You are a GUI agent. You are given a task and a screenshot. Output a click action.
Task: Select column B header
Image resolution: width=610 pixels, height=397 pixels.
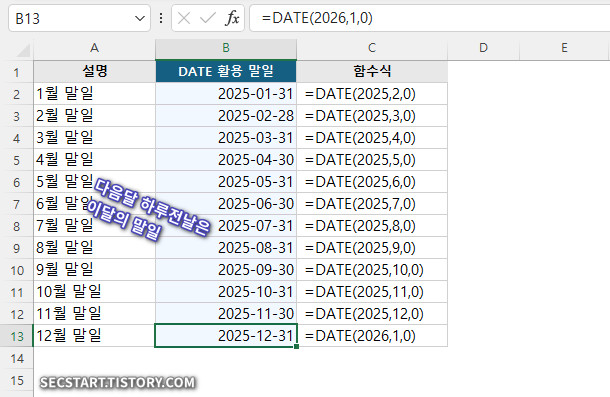[226, 49]
